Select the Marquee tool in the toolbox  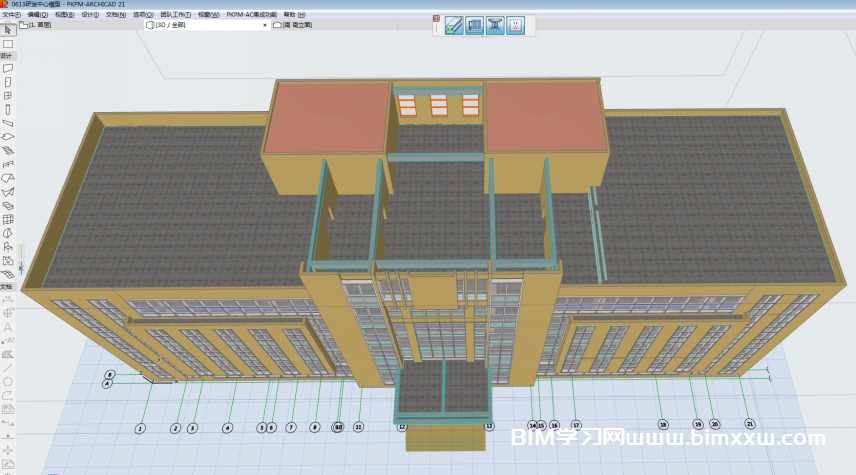tap(7, 44)
